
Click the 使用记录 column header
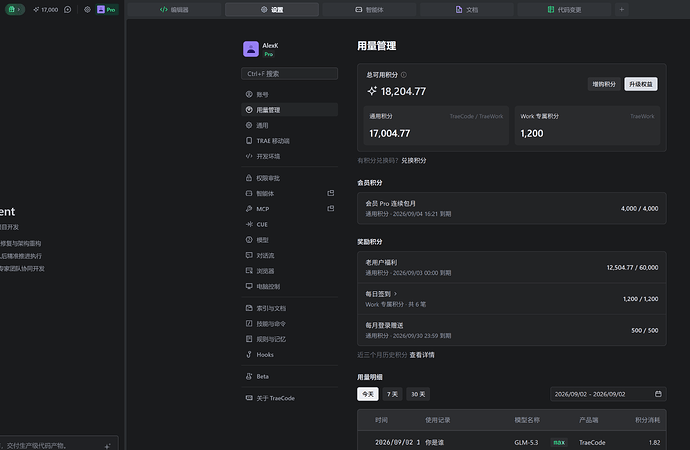point(437,420)
